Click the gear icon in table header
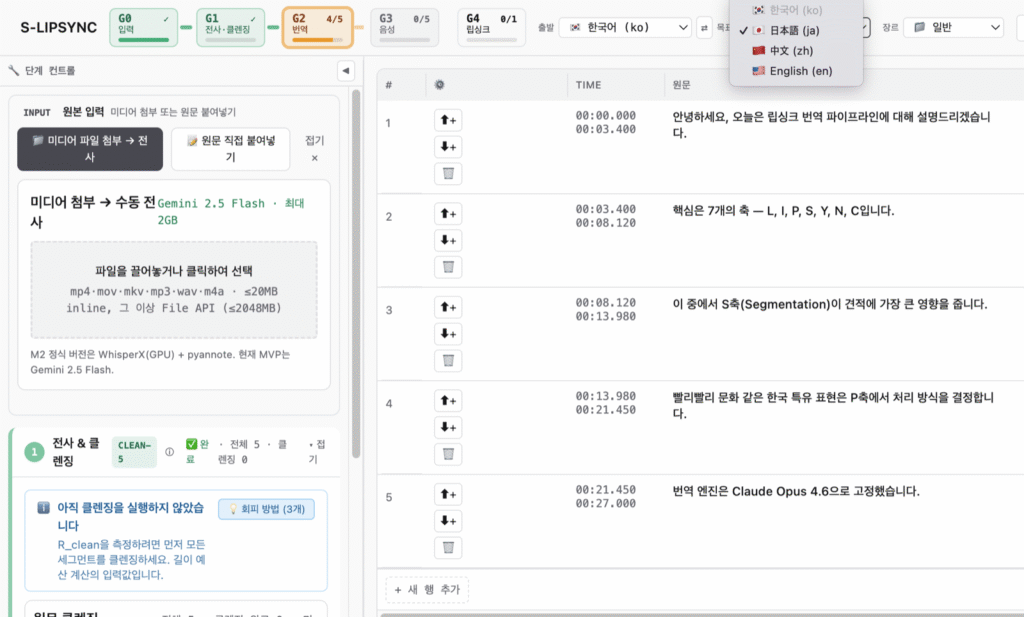The height and width of the screenshot is (617, 1024). 440,84
